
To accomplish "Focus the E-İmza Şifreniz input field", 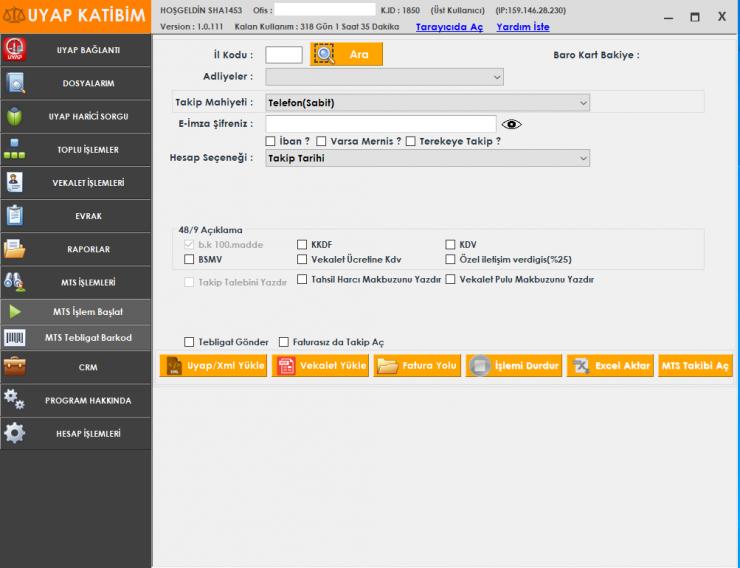I will tap(380, 124).
